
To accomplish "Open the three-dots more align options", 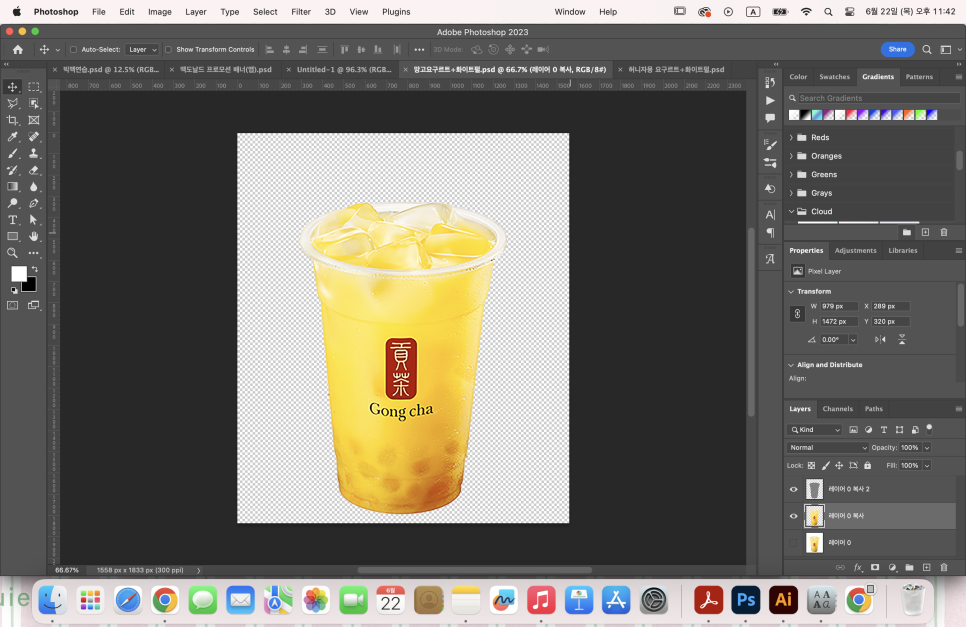I will click(419, 49).
